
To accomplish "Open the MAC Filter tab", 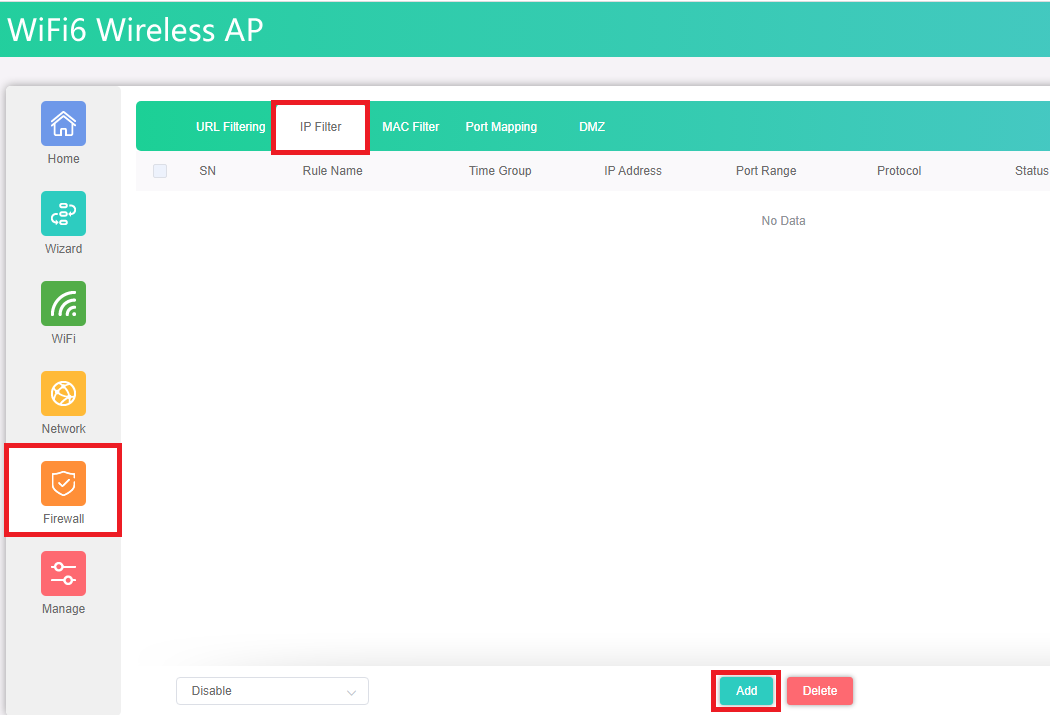I will click(x=411, y=127).
